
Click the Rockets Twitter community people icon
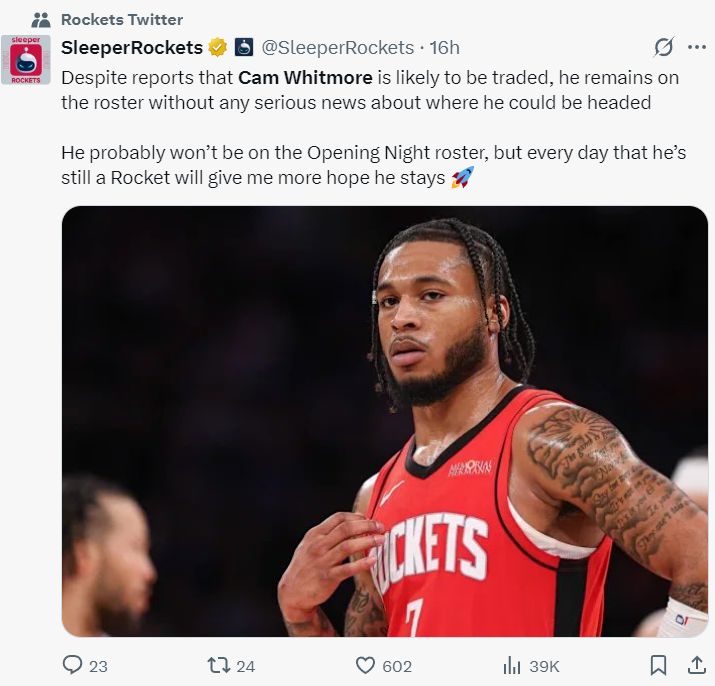(x=41, y=20)
